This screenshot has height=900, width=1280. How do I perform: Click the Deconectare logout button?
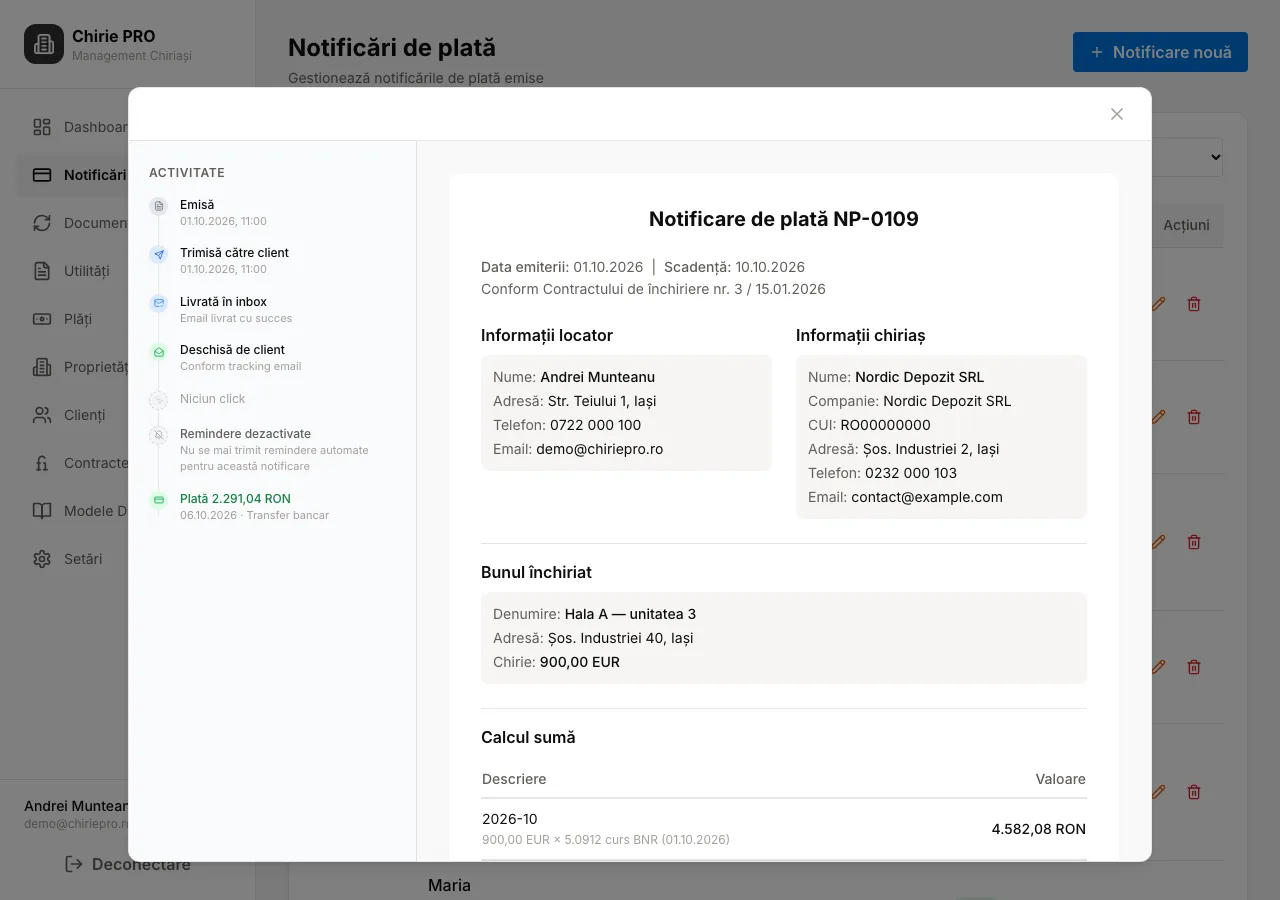[x=128, y=864]
